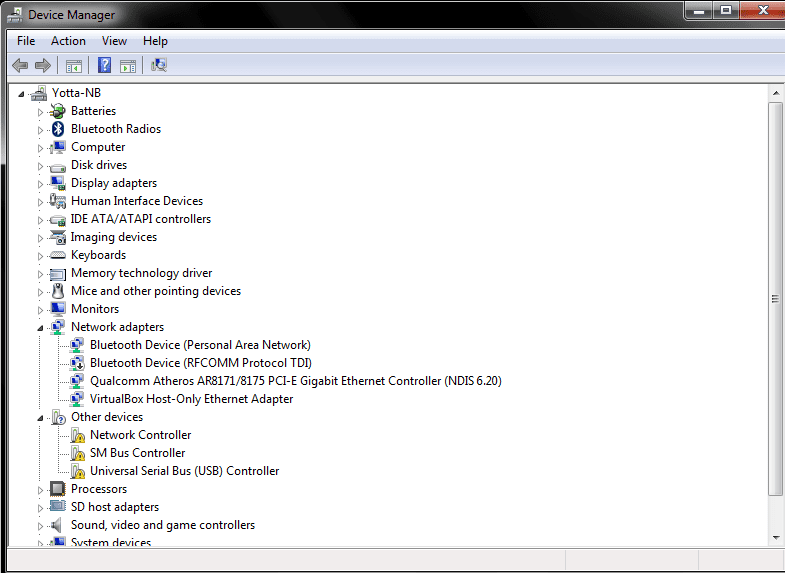Screen dimensions: 785x573
Task: Select the Monitors label
Action: click(95, 309)
